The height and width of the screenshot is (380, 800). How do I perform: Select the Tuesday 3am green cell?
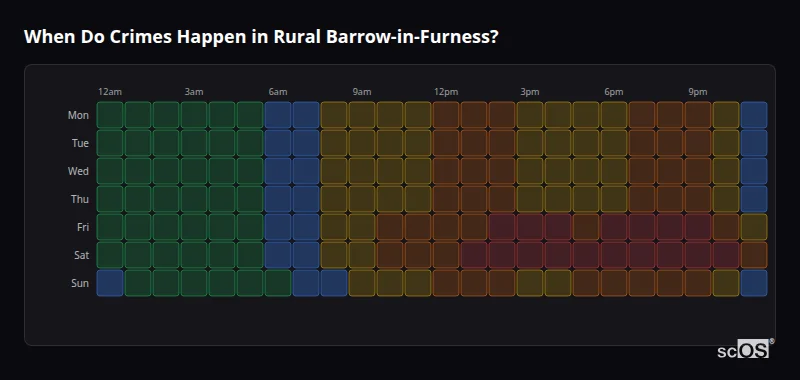pyautogui.click(x=194, y=143)
